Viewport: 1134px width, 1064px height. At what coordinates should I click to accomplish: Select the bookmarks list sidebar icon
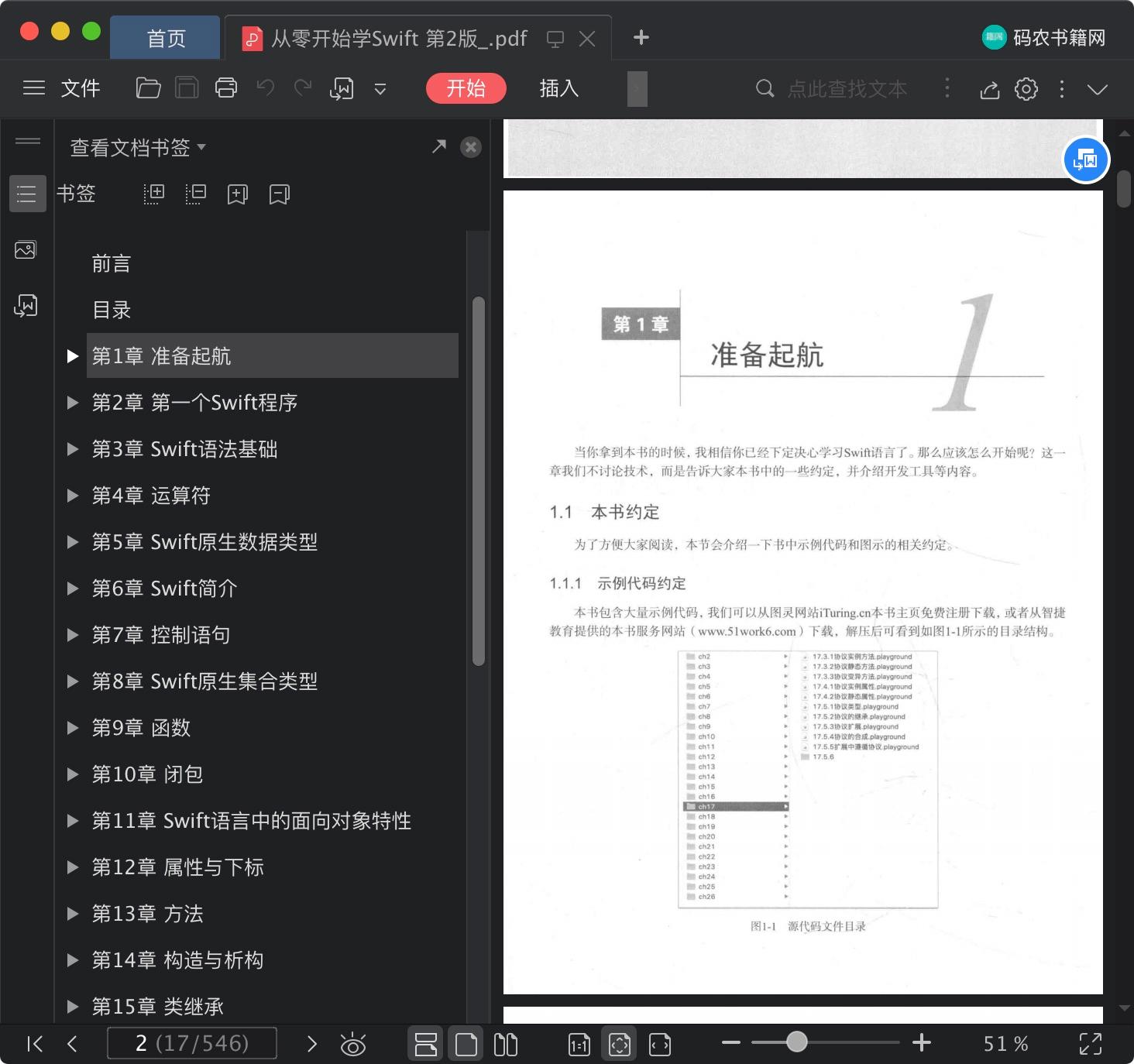(x=27, y=194)
